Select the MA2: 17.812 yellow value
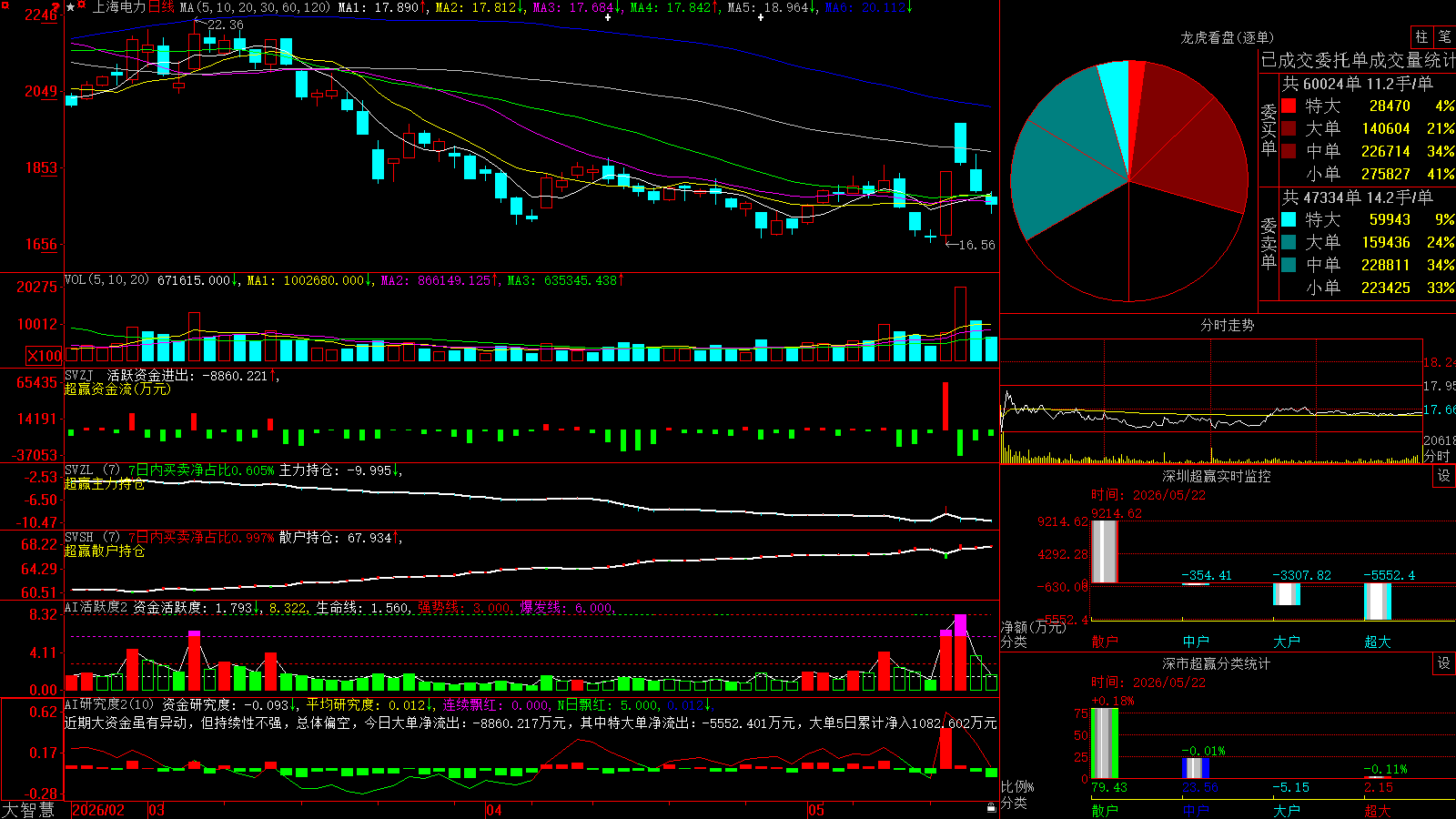Screen dimensions: 1456x819 pyautogui.click(x=480, y=7)
